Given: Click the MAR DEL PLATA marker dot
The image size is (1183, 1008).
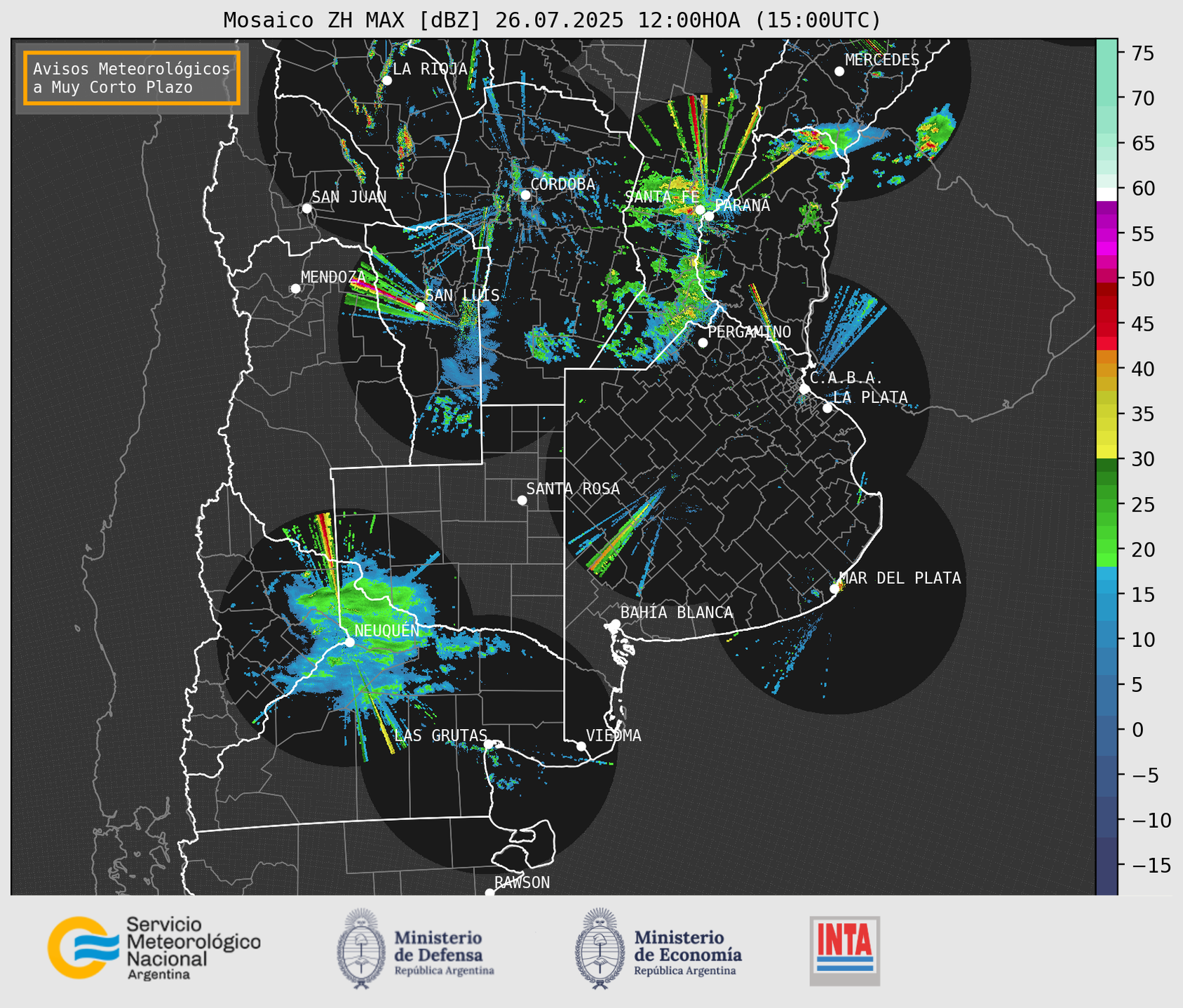Looking at the screenshot, I should 834,589.
